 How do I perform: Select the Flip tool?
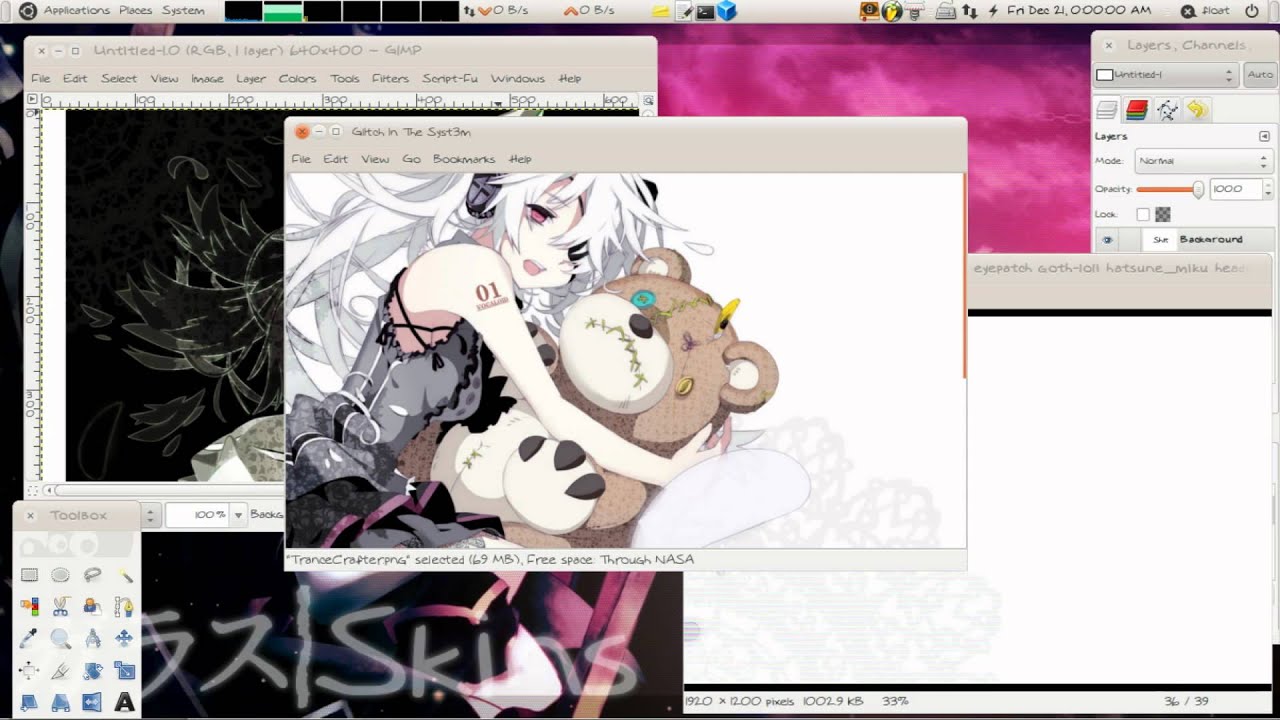(93, 702)
